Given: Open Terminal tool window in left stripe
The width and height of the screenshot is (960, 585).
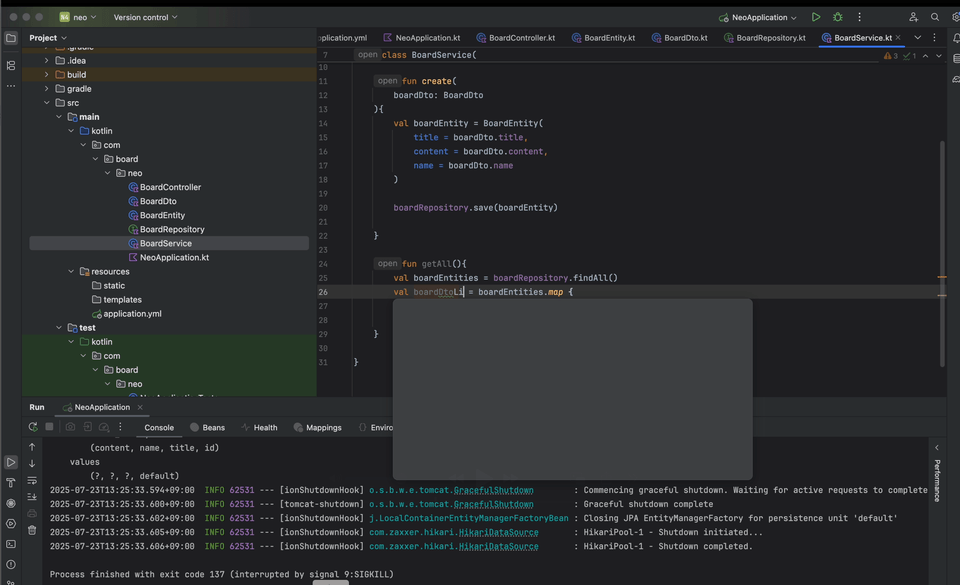Looking at the screenshot, I should click(10, 544).
